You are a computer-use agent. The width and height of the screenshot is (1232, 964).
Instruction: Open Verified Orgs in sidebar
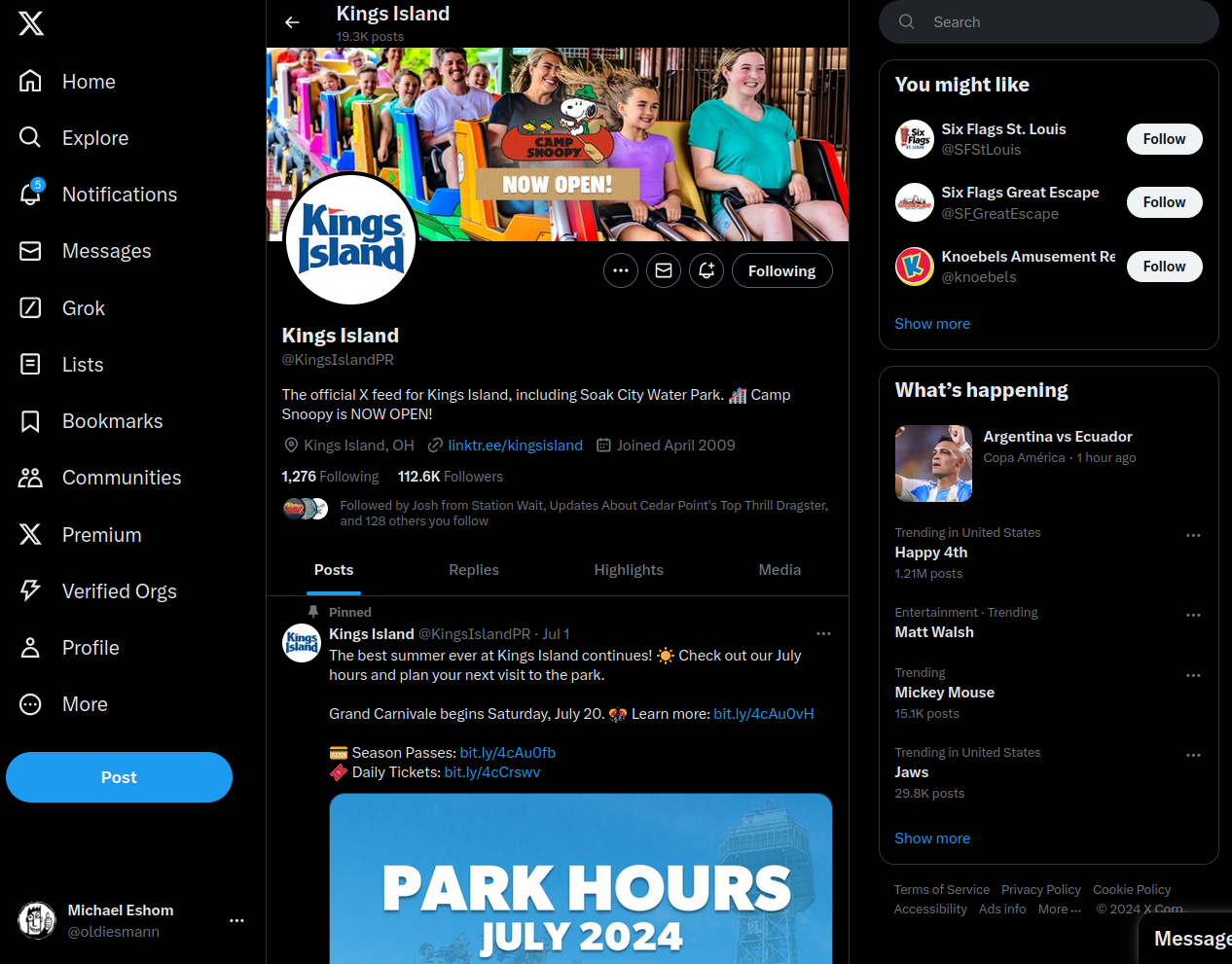pos(97,591)
